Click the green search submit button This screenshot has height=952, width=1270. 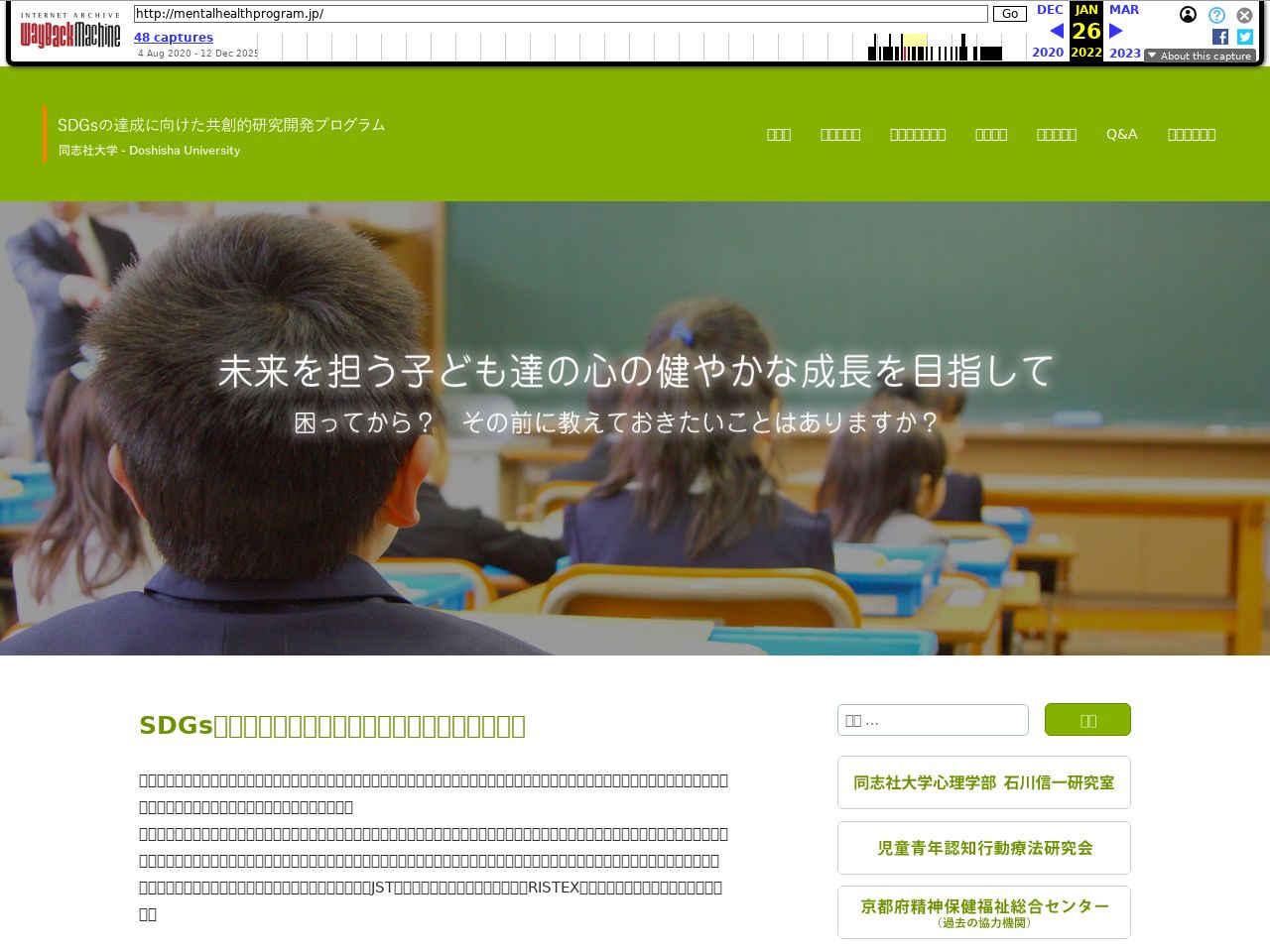coord(1087,720)
